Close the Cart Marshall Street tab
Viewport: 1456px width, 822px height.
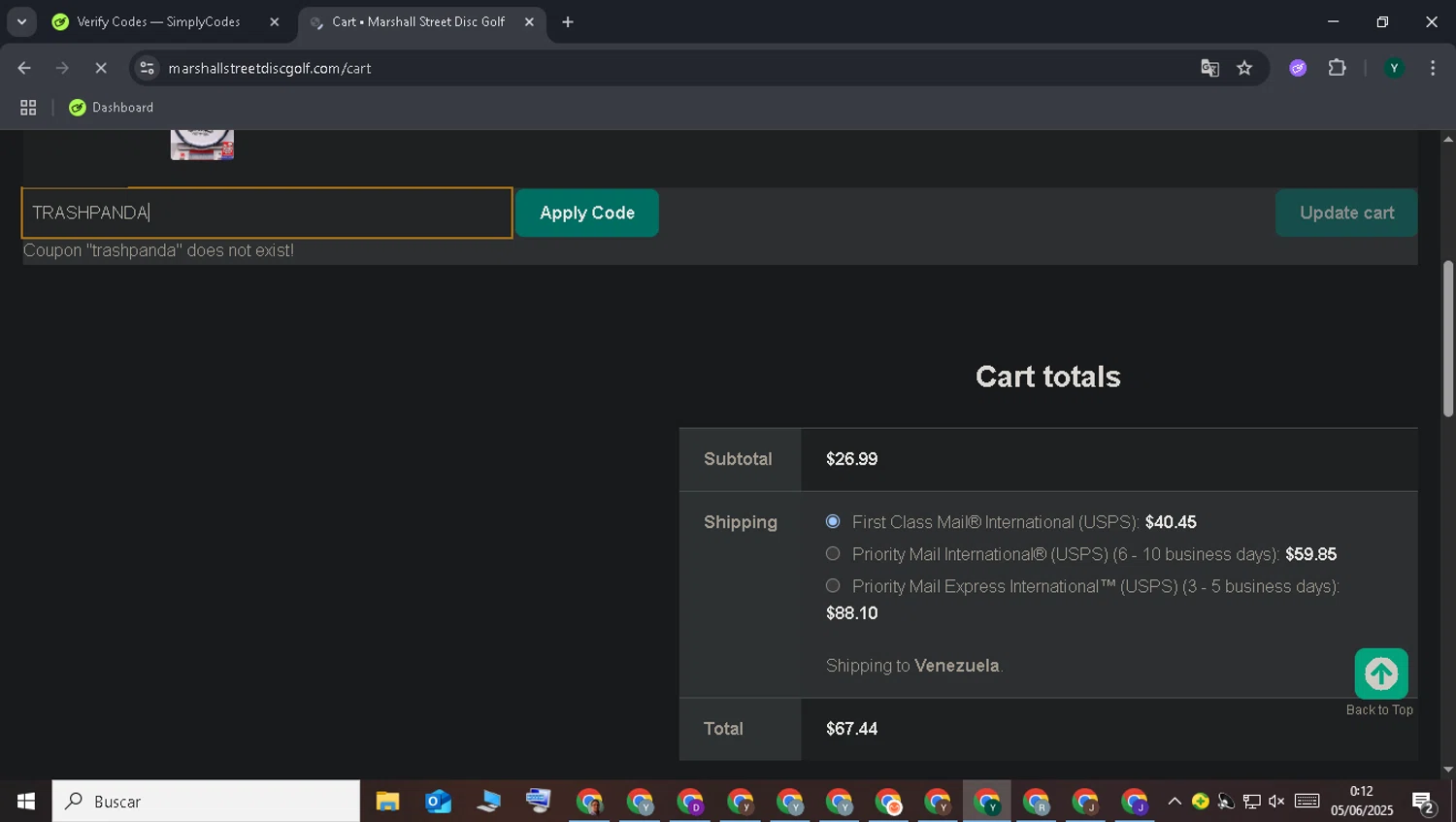tap(529, 21)
